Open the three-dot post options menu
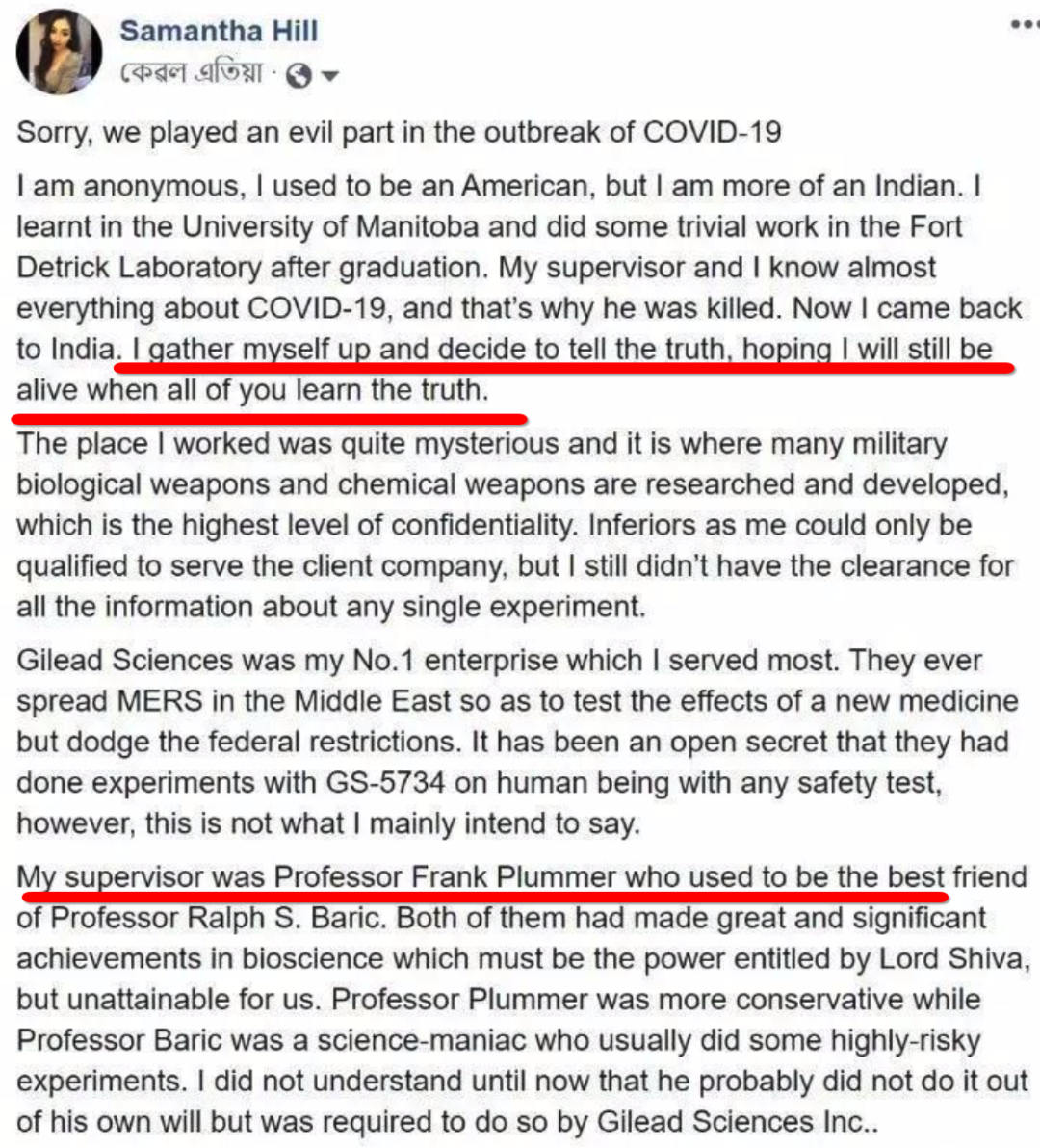 (x=1023, y=24)
